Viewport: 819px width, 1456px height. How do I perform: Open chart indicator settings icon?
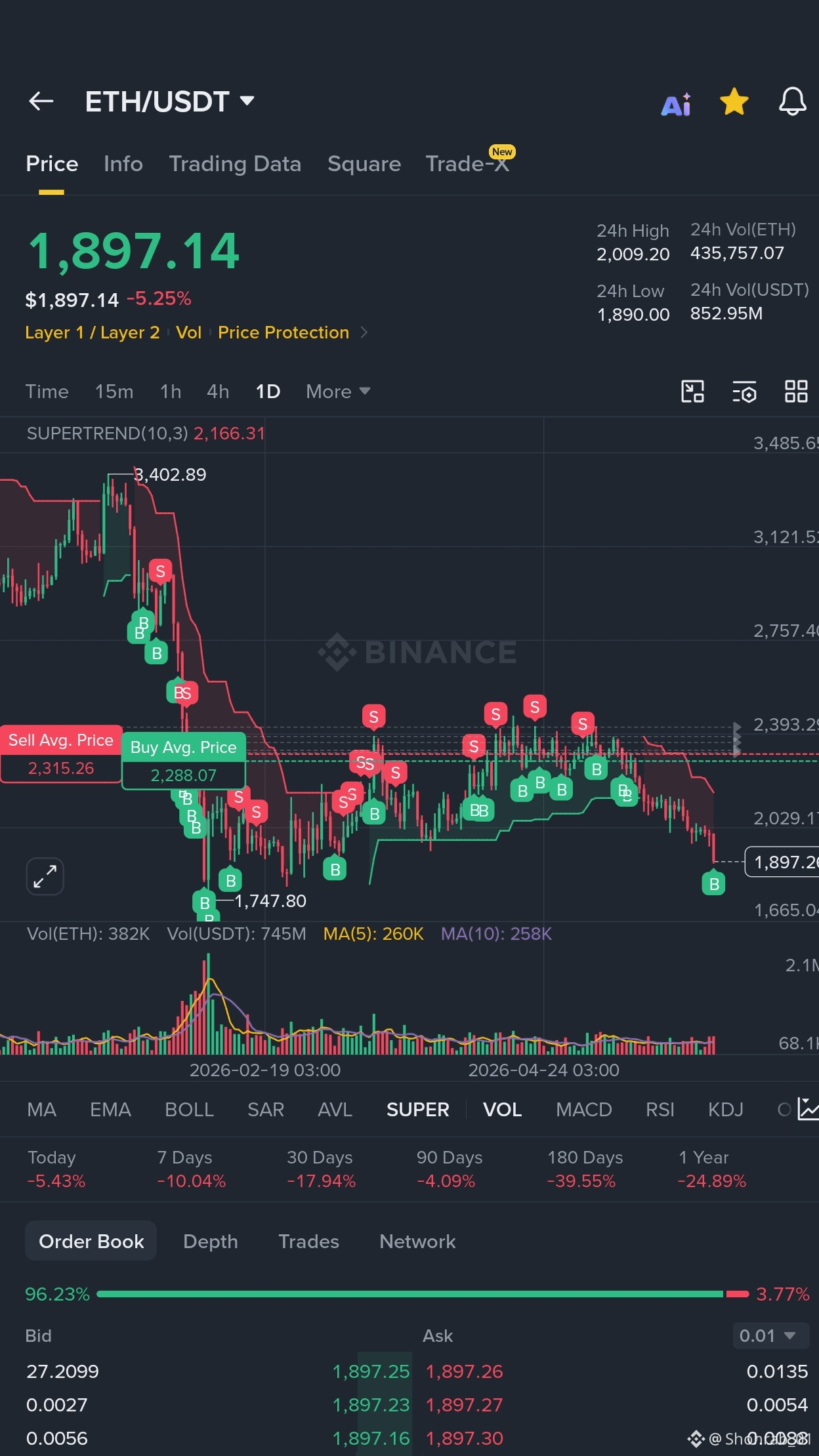pos(744,392)
